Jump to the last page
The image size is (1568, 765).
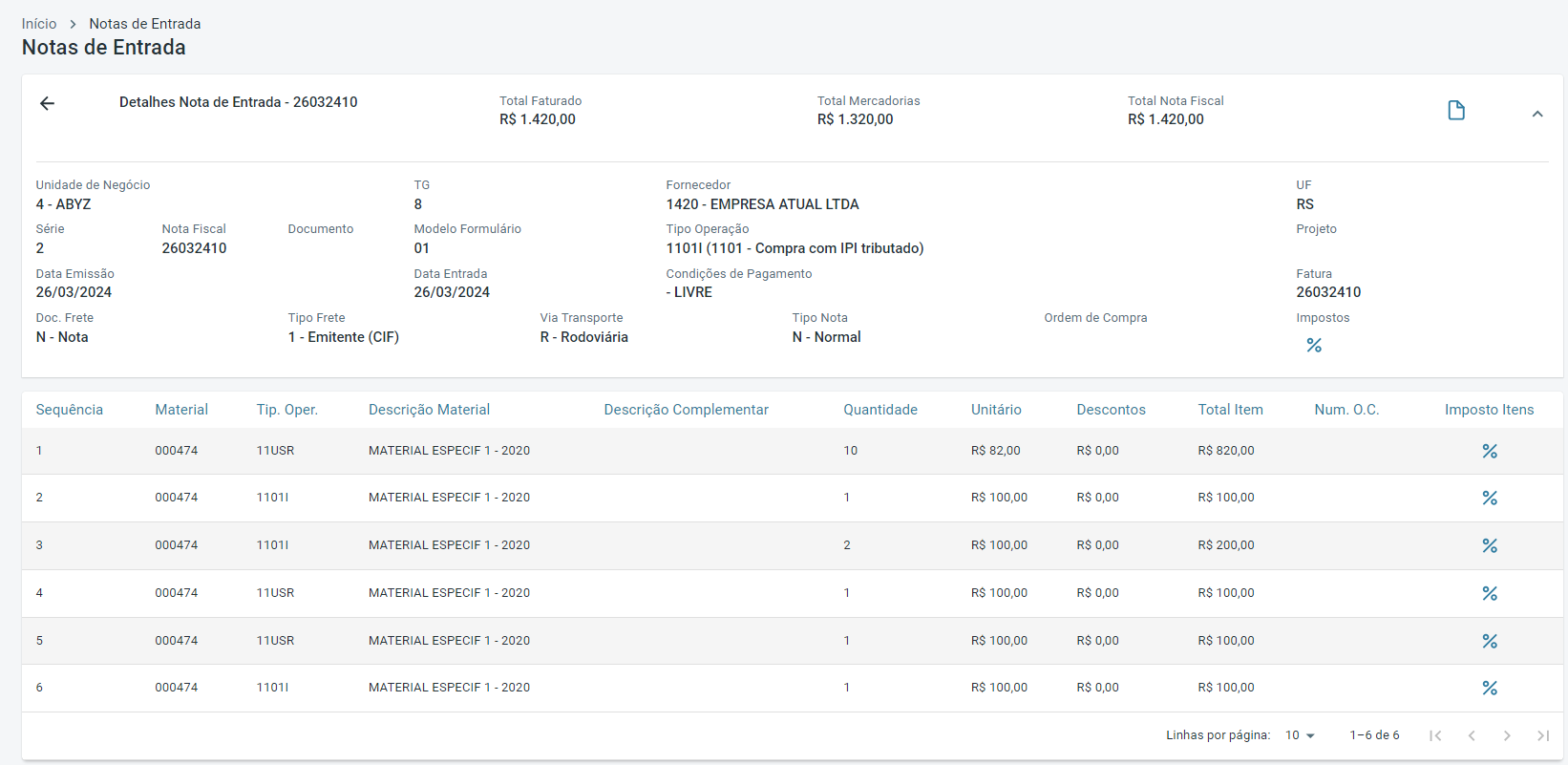tap(1542, 735)
